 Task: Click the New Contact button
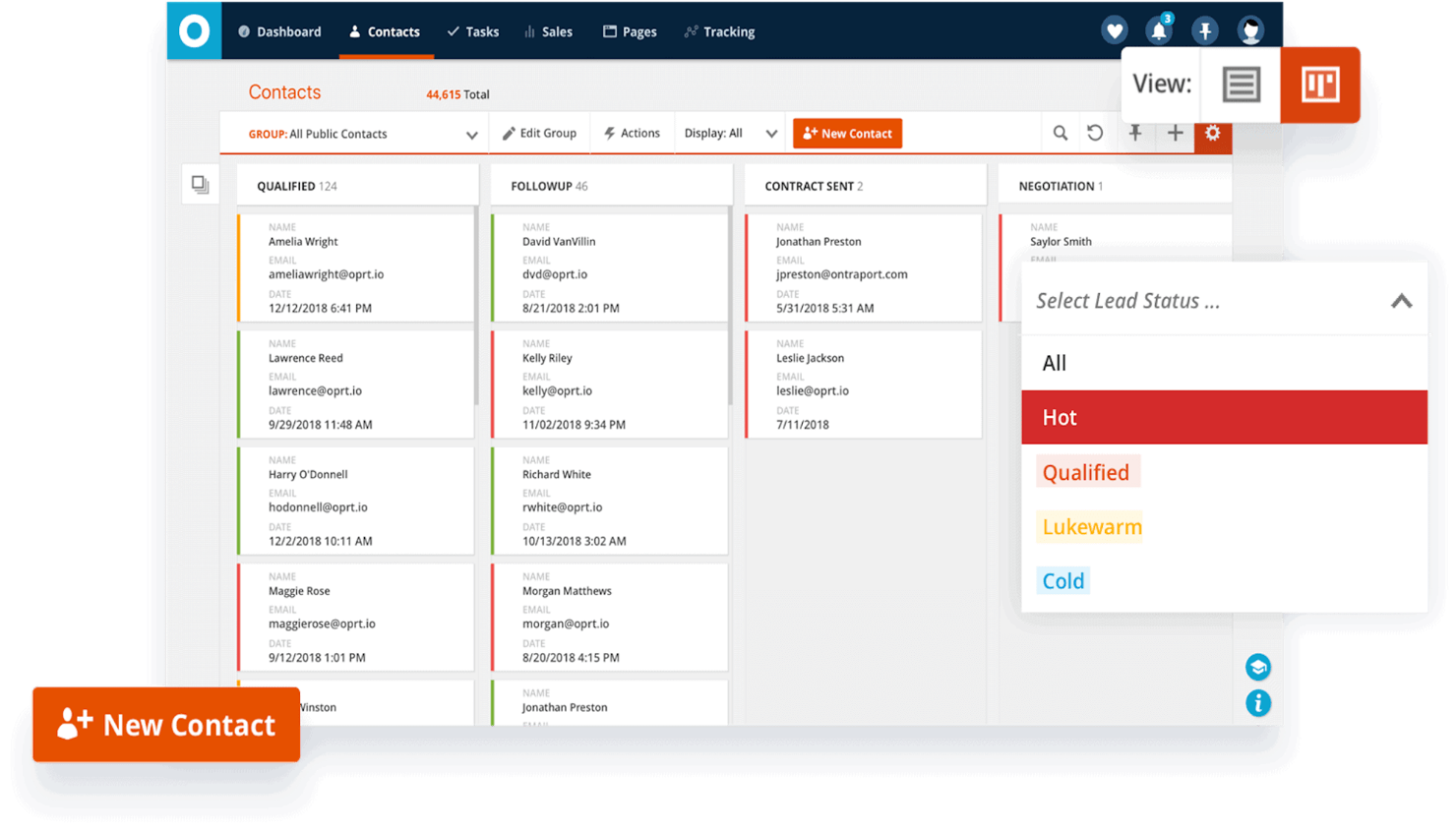pos(847,133)
